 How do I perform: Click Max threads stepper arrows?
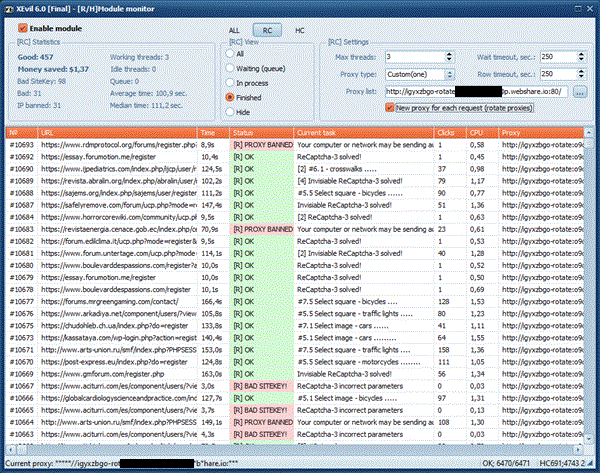(x=449, y=57)
